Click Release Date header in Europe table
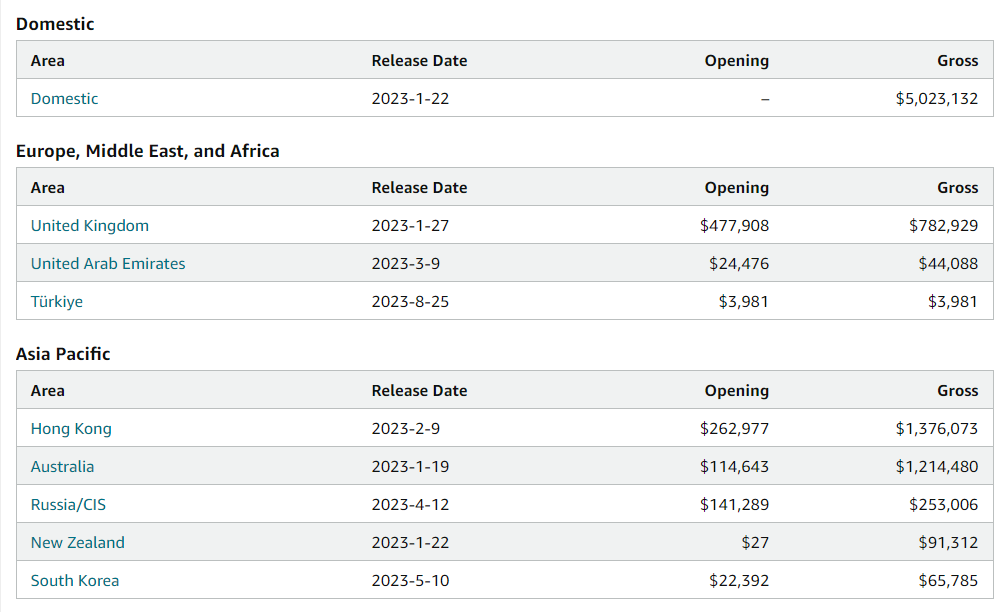 pos(419,188)
